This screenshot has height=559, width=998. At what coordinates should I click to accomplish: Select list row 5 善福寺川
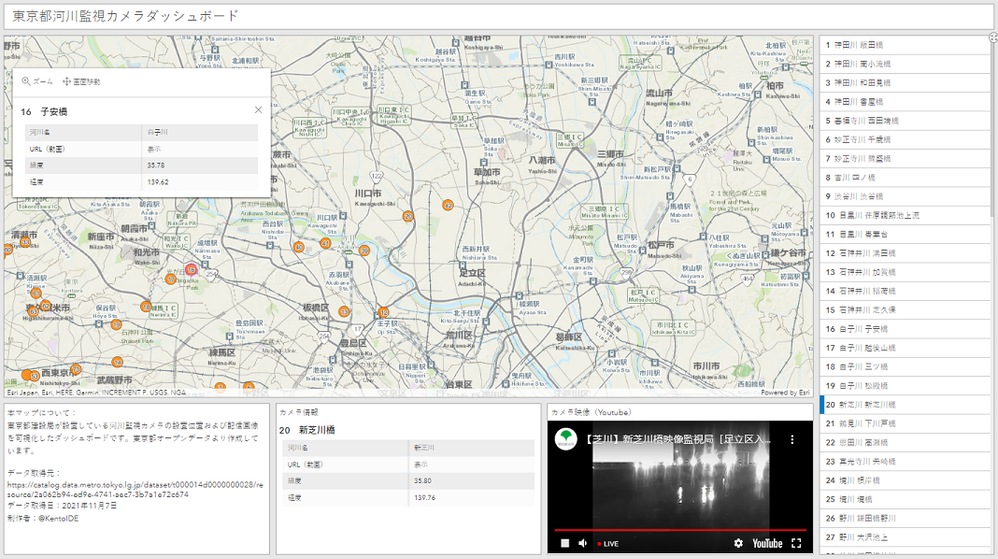904,120
